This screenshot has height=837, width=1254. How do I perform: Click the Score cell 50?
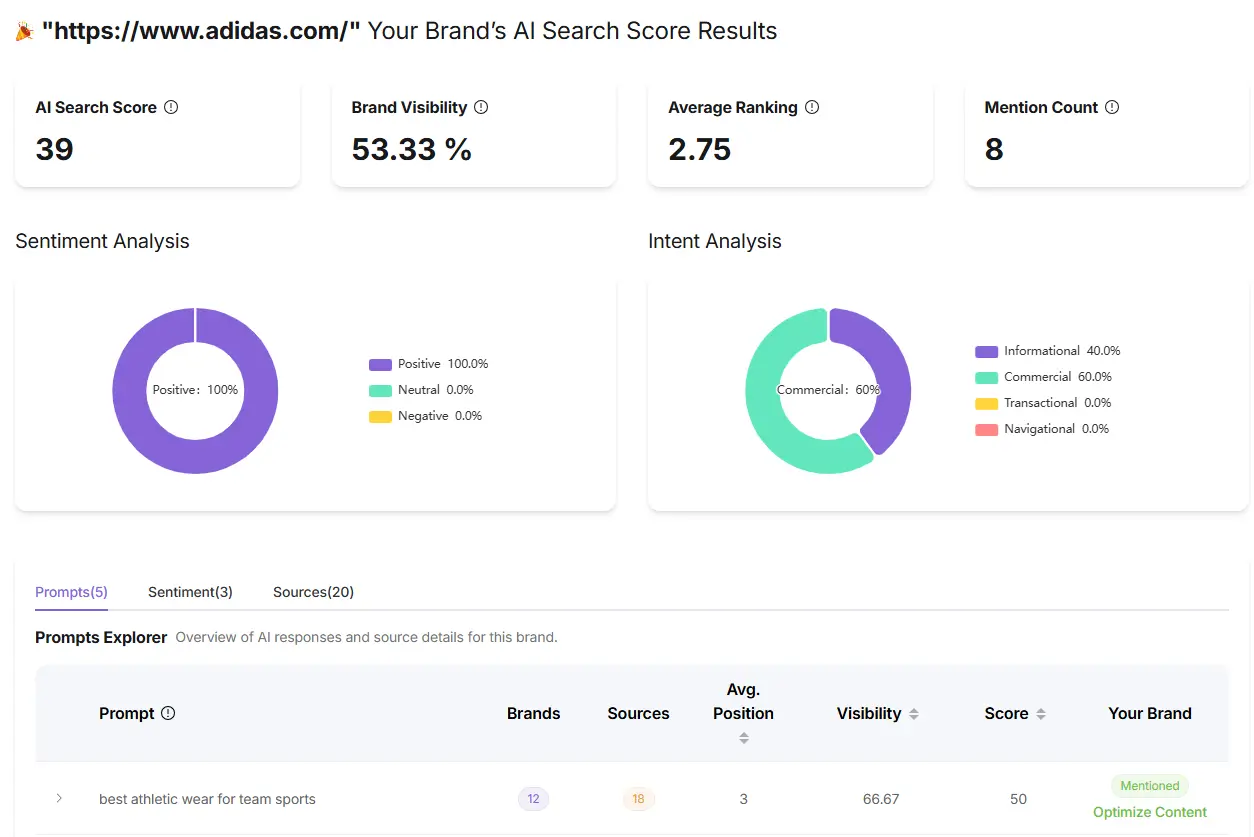[1018, 799]
